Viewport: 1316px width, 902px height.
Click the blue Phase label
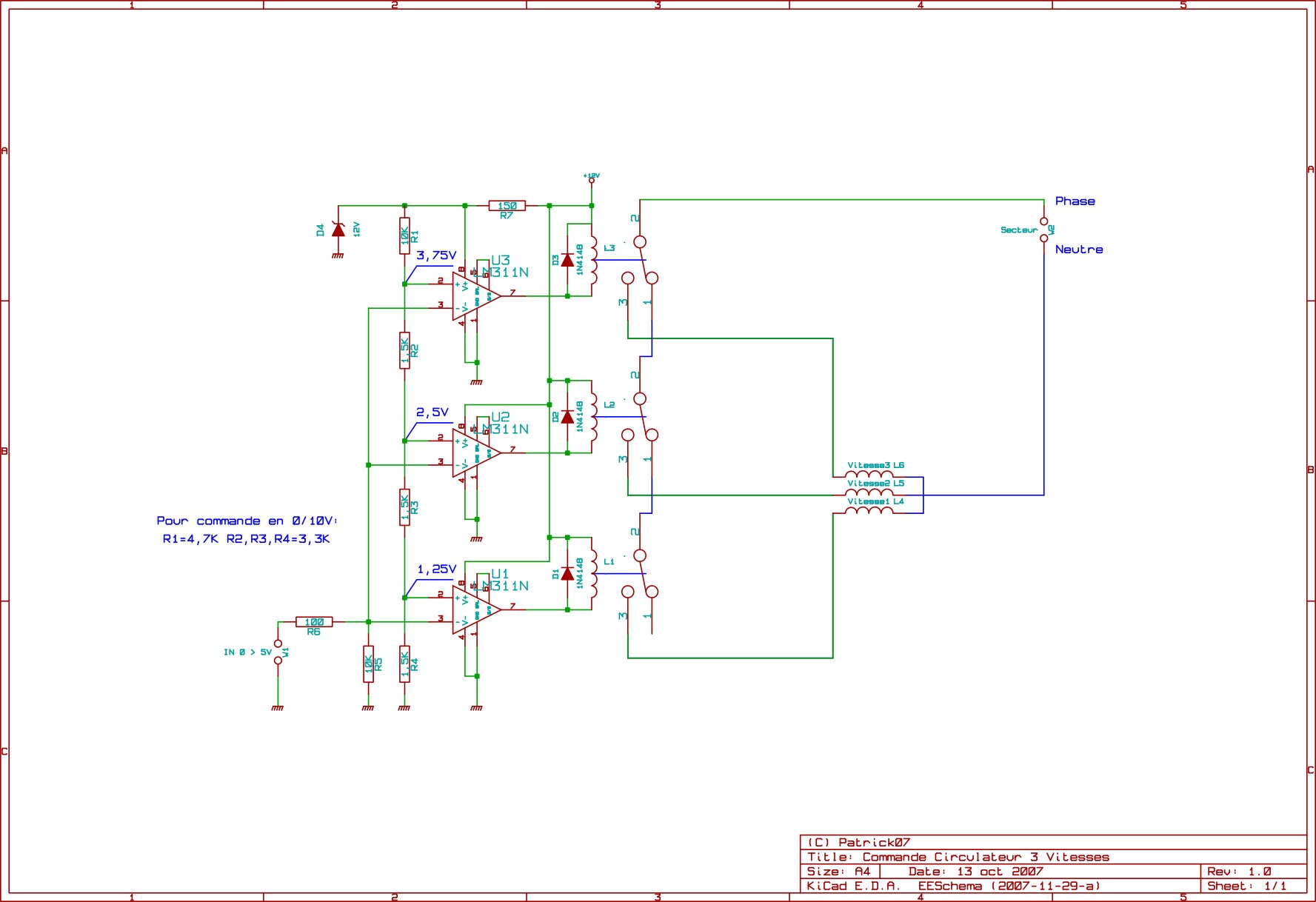click(1075, 201)
